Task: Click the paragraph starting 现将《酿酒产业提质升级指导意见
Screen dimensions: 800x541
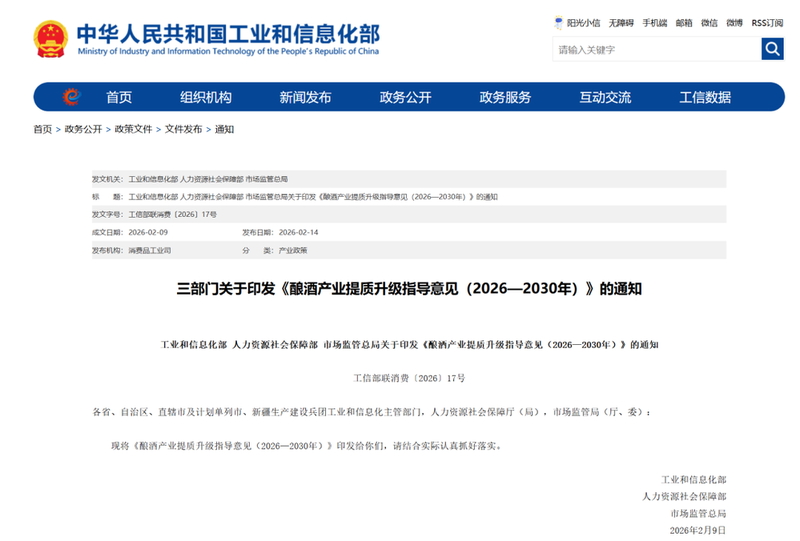Action: click(307, 446)
